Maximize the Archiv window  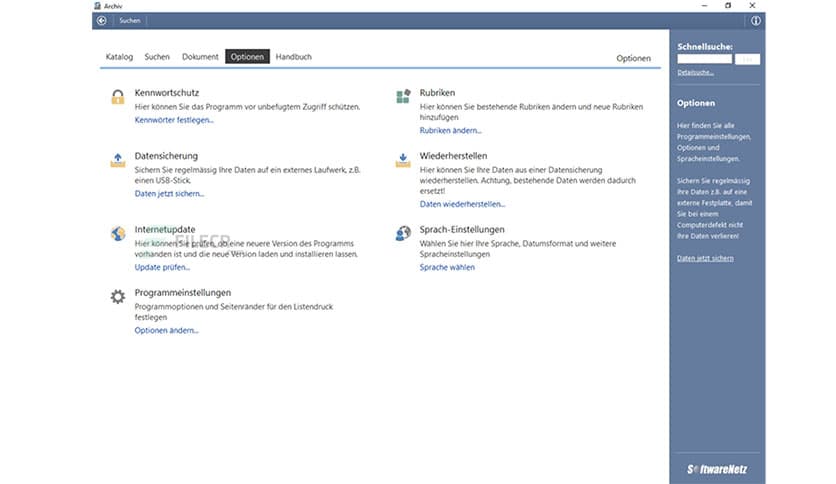coord(728,5)
